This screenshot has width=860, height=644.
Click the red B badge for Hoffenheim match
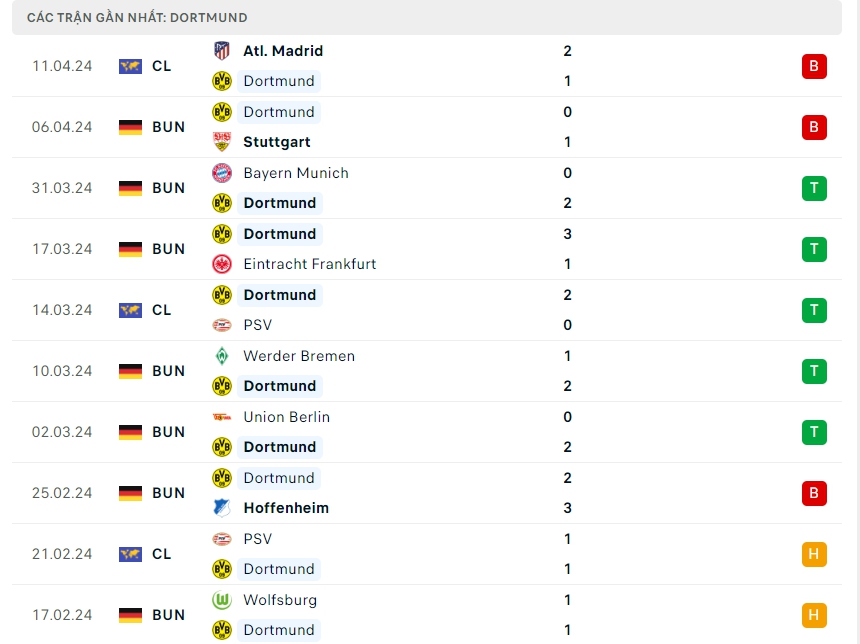pyautogui.click(x=814, y=493)
